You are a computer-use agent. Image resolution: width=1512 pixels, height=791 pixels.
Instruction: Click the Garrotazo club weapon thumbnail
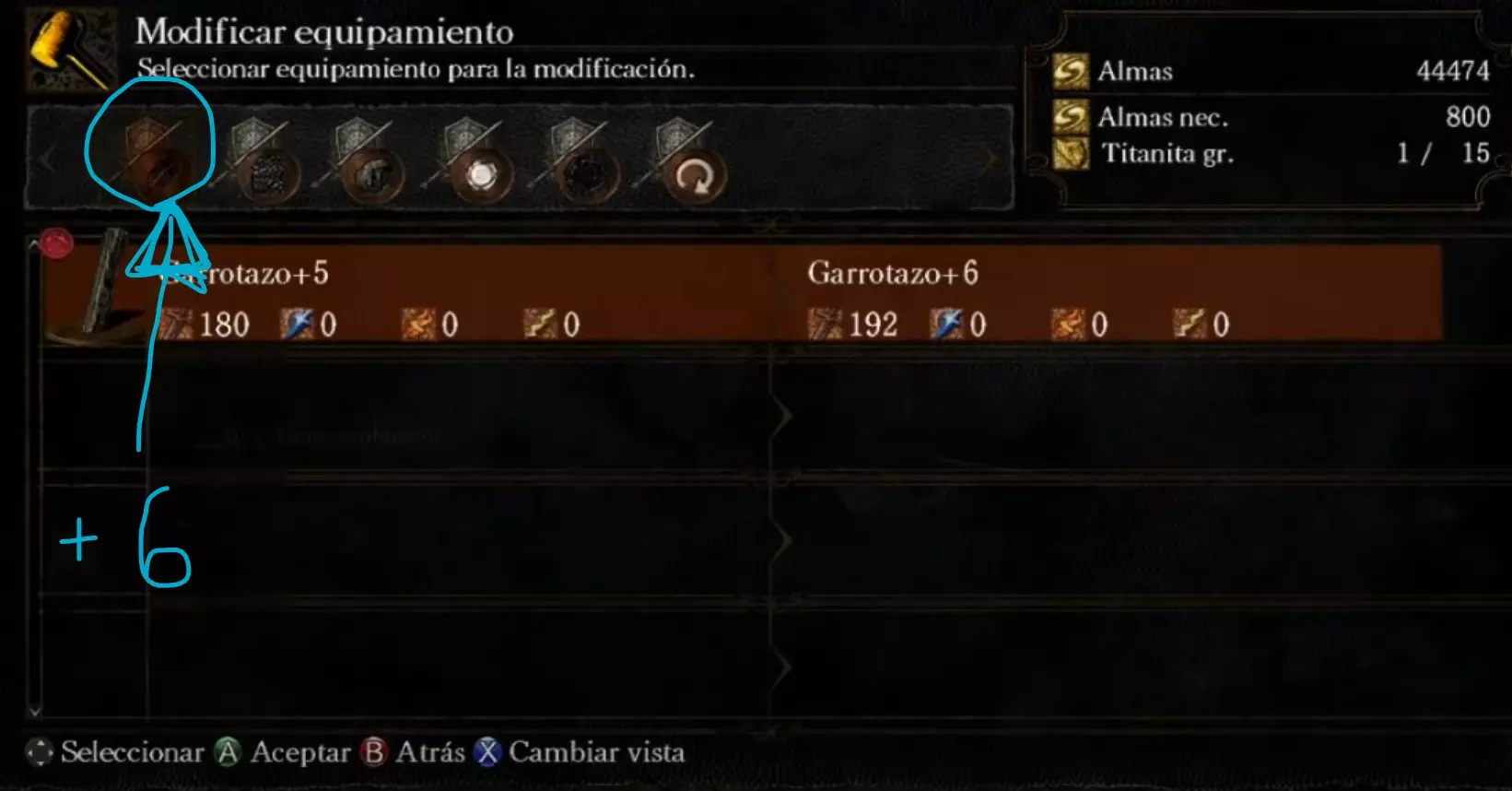click(107, 284)
